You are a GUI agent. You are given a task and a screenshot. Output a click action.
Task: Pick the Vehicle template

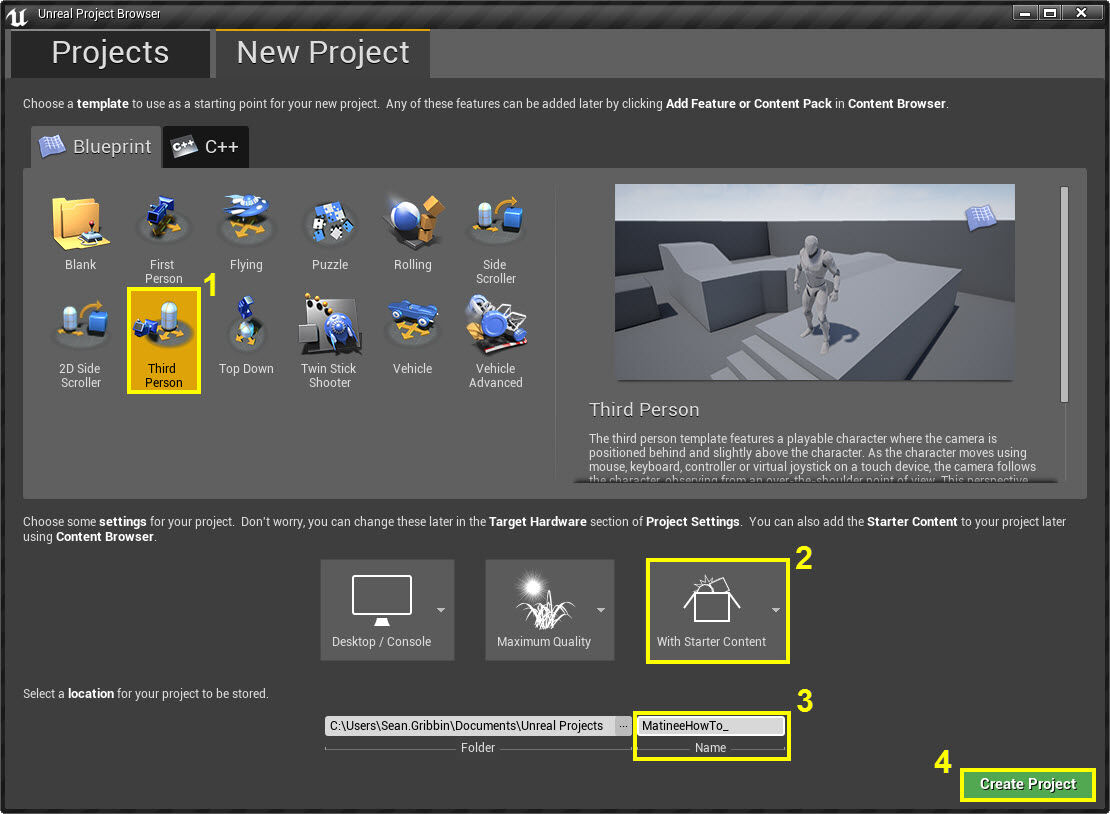click(413, 336)
